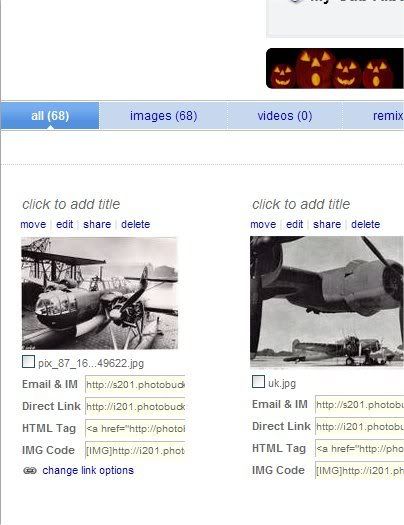The width and height of the screenshot is (404, 525).
Task: Switch to the all (68) tab
Action: pos(50,116)
